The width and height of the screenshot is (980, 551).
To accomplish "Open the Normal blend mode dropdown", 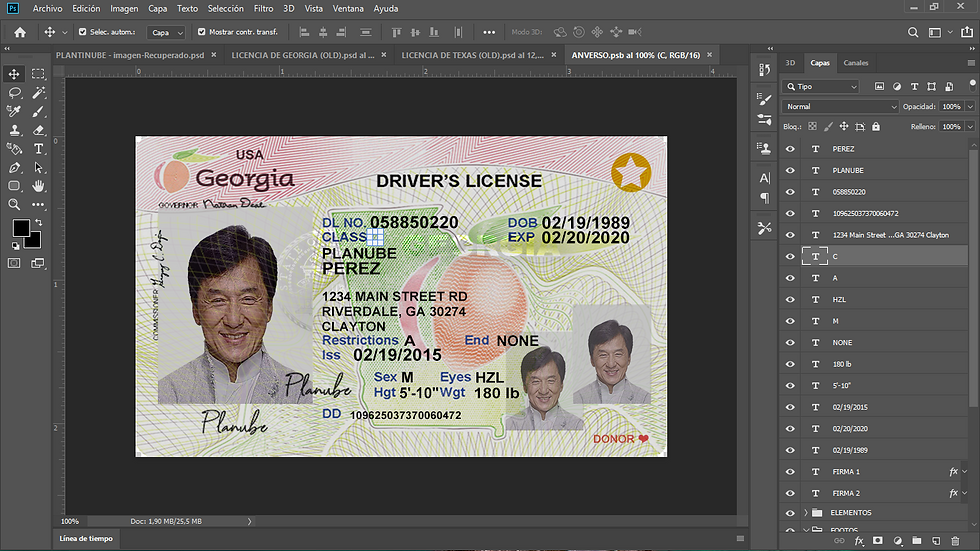I will 840,106.
